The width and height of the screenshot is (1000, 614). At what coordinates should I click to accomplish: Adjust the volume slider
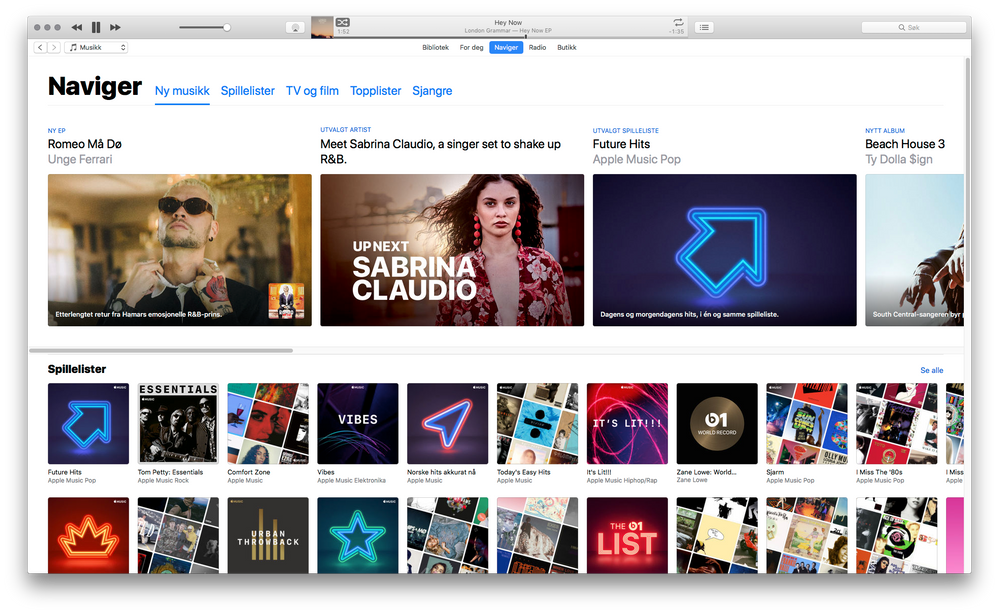[205, 27]
